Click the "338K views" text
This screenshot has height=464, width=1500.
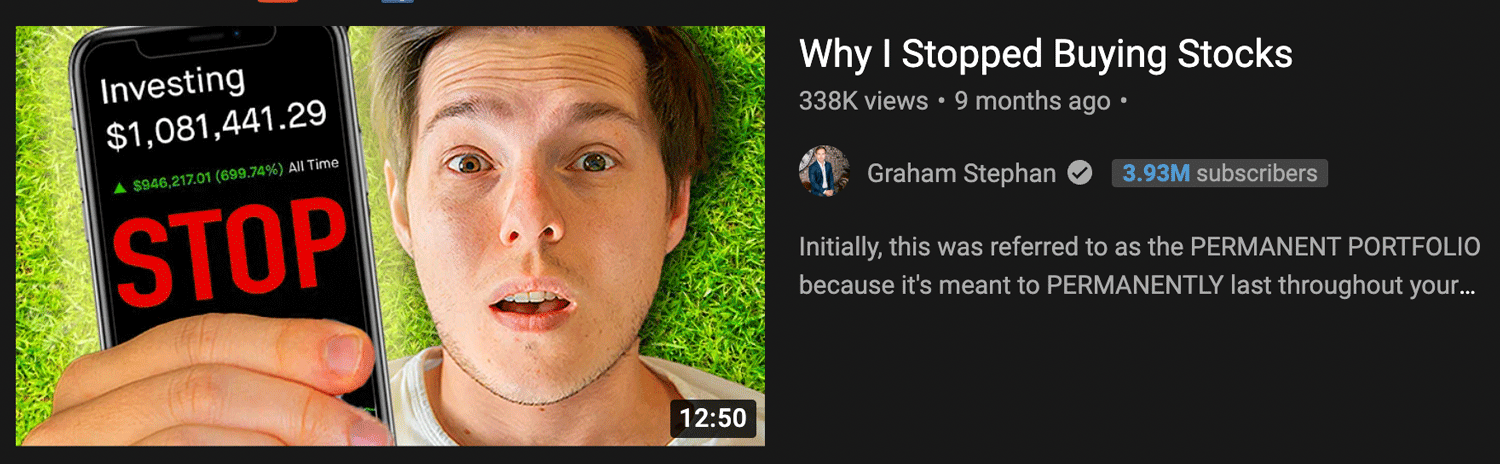tap(864, 101)
